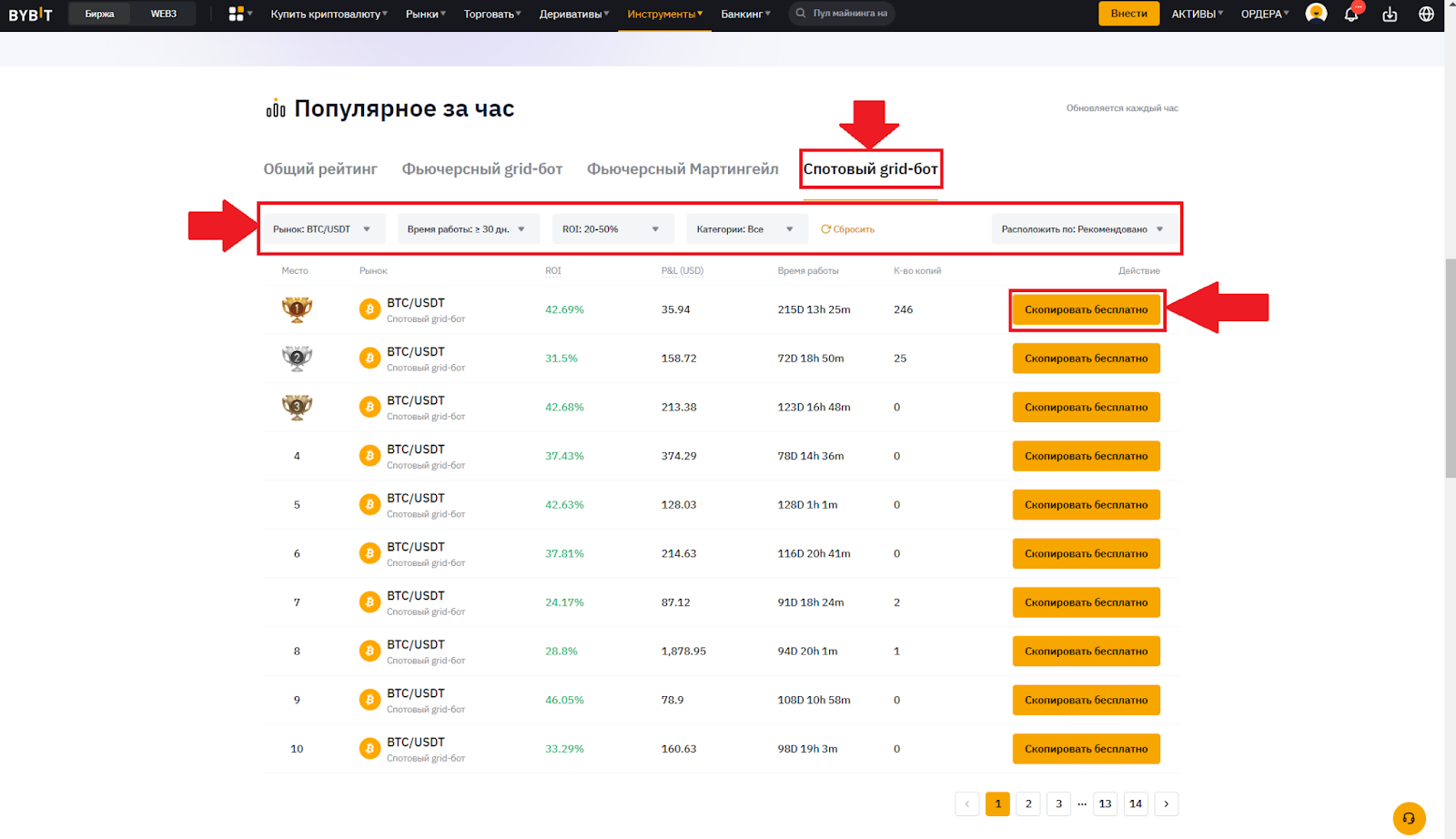Expand the Расположить по: Рекомендовано dropdown
The width and height of the screenshot is (1456, 839).
[1079, 228]
